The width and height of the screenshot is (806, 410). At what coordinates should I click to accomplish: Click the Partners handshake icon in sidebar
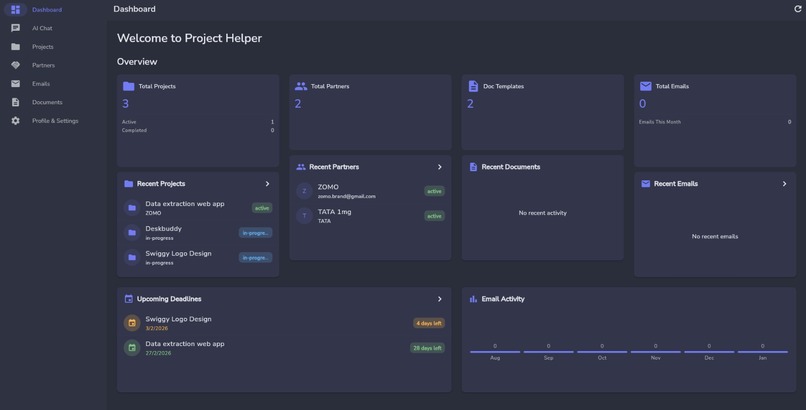15,65
